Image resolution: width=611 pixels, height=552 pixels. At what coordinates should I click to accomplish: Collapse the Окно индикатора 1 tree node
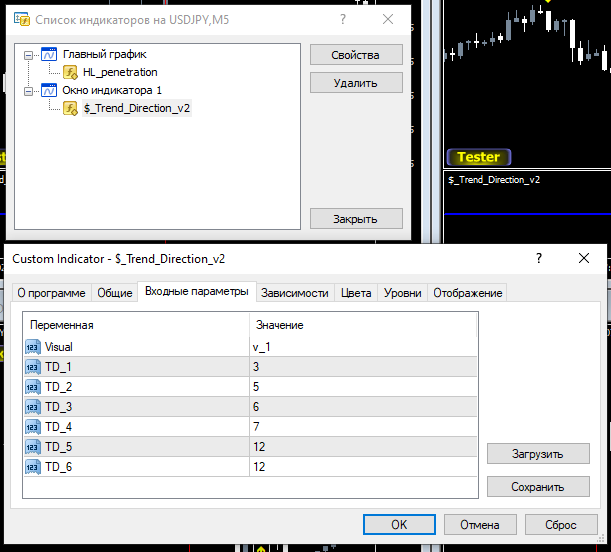tap(28, 91)
